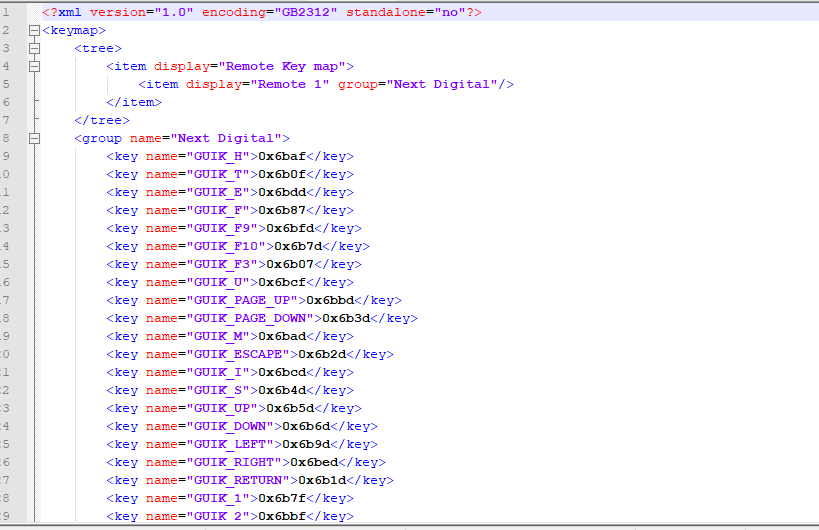819x530 pixels.
Task: Click the closing tree tag
Action: (102, 121)
